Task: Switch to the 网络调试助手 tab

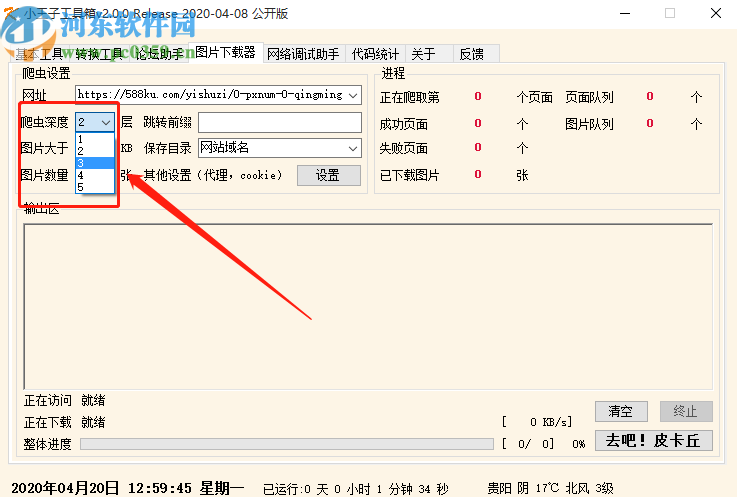Action: tap(303, 54)
